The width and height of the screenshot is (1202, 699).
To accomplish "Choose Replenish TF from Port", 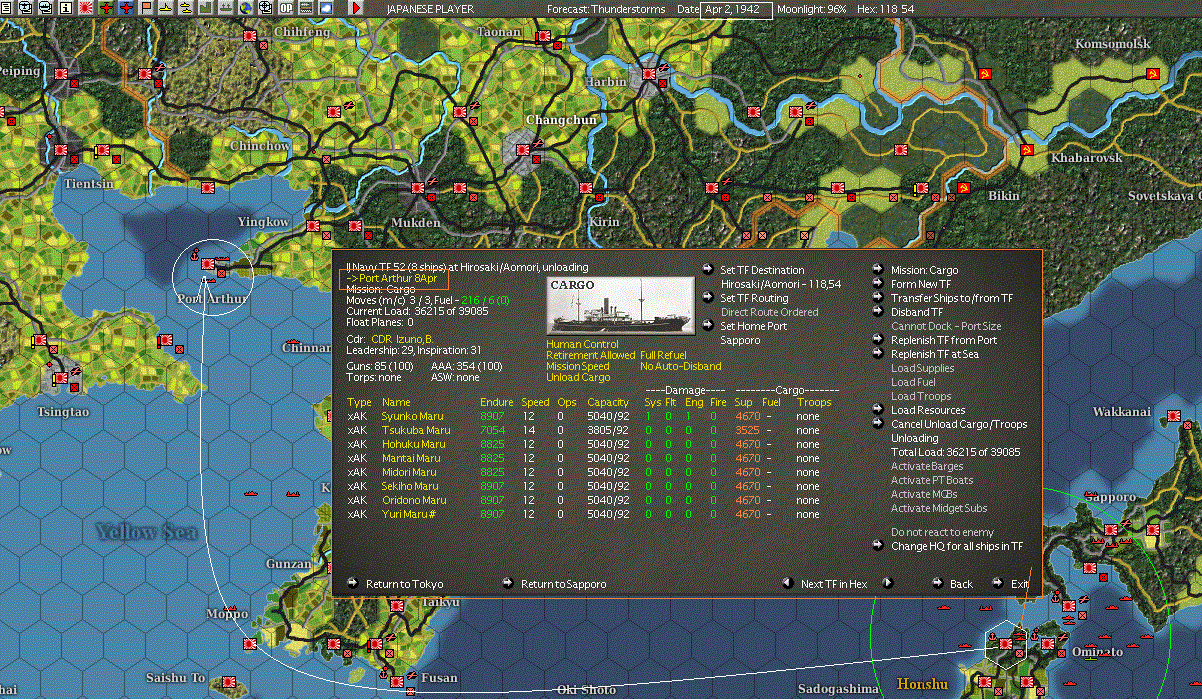I will (943, 340).
